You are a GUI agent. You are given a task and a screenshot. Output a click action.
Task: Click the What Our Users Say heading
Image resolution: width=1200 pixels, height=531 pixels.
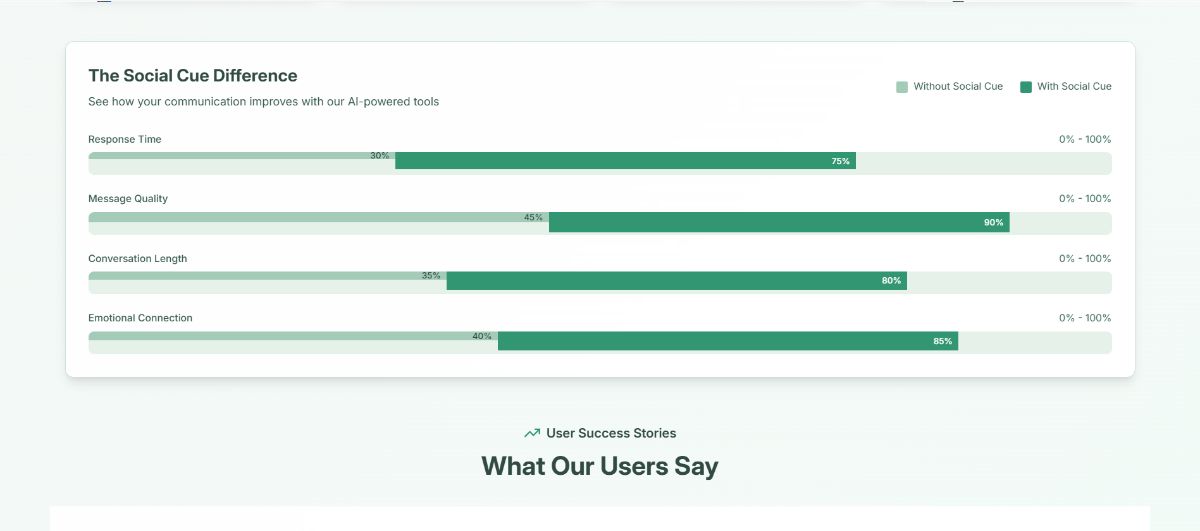(x=600, y=466)
